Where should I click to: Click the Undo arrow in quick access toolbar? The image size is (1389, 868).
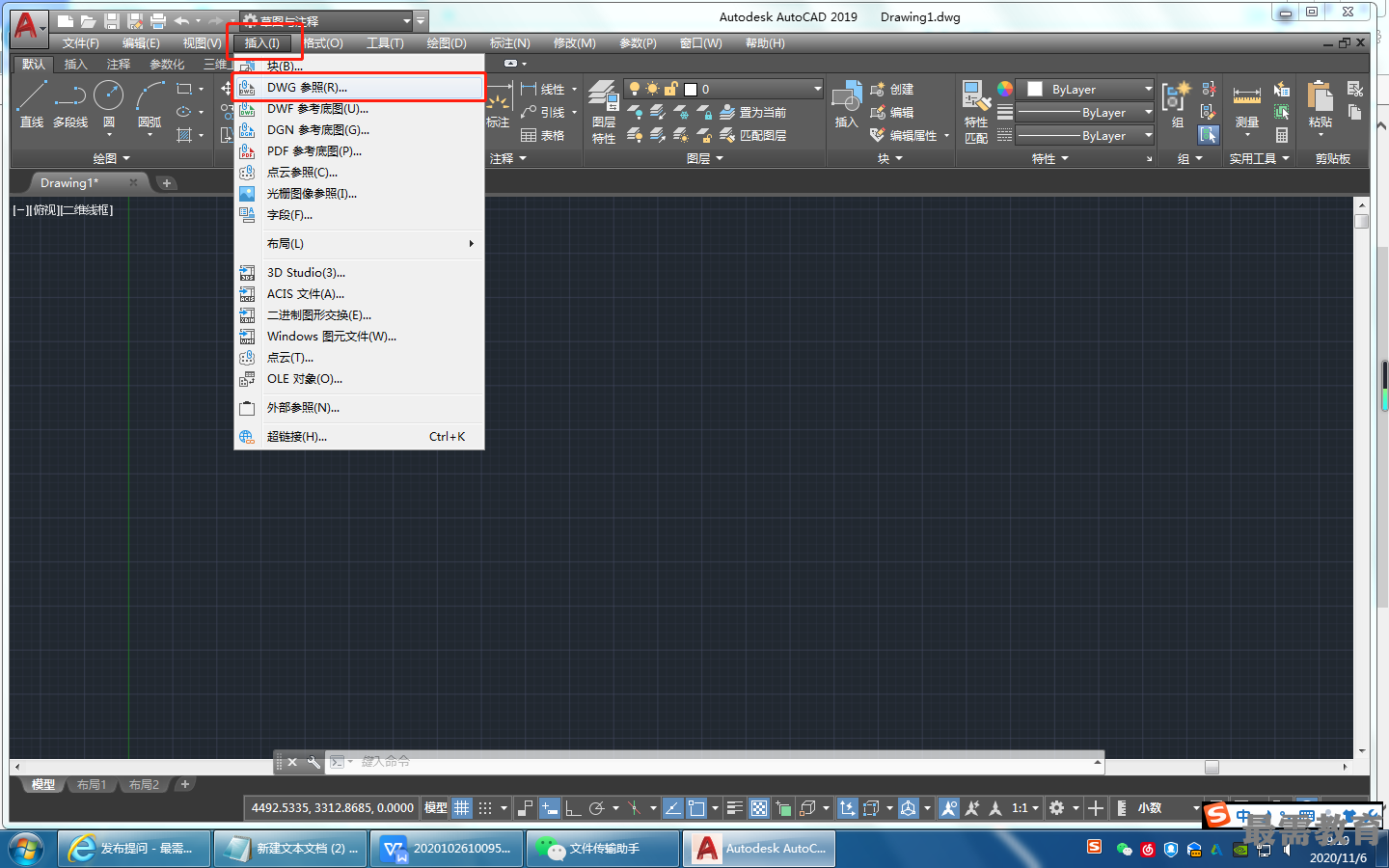point(181,20)
